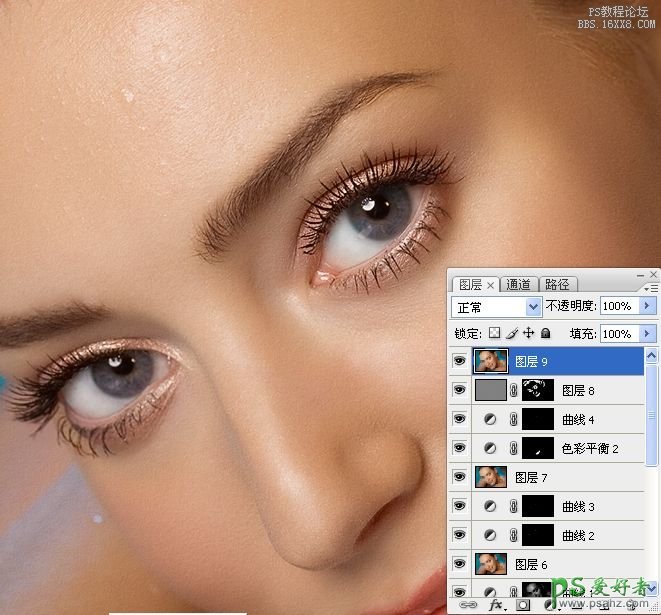Click the link layers icon at panel bottom
The image size is (661, 615).
468,605
